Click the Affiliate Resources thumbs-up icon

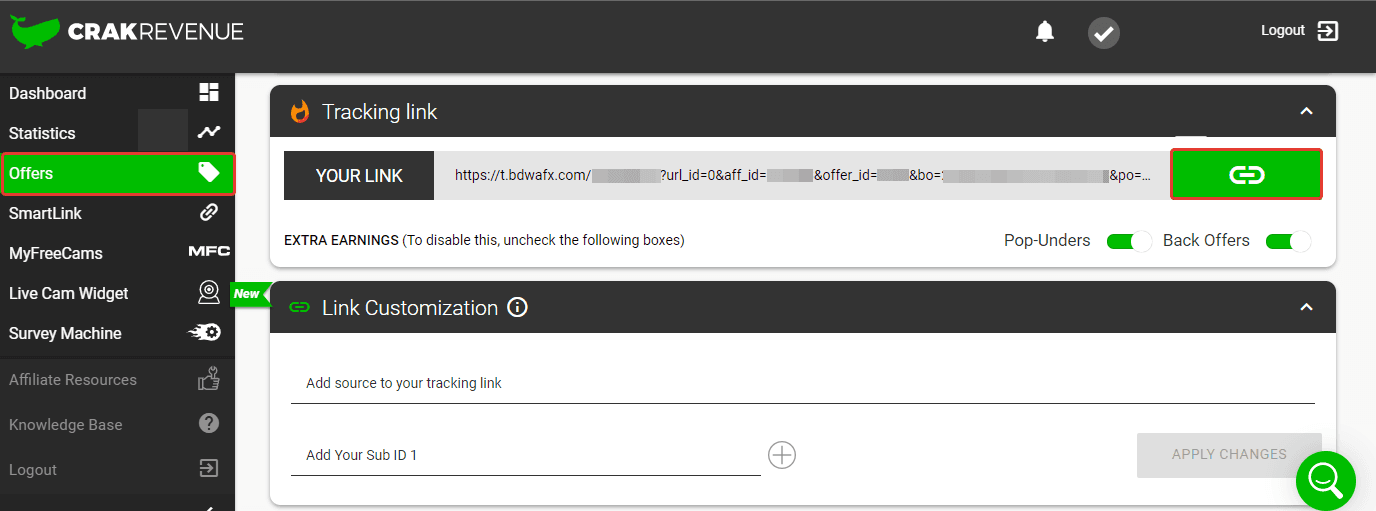click(x=208, y=378)
